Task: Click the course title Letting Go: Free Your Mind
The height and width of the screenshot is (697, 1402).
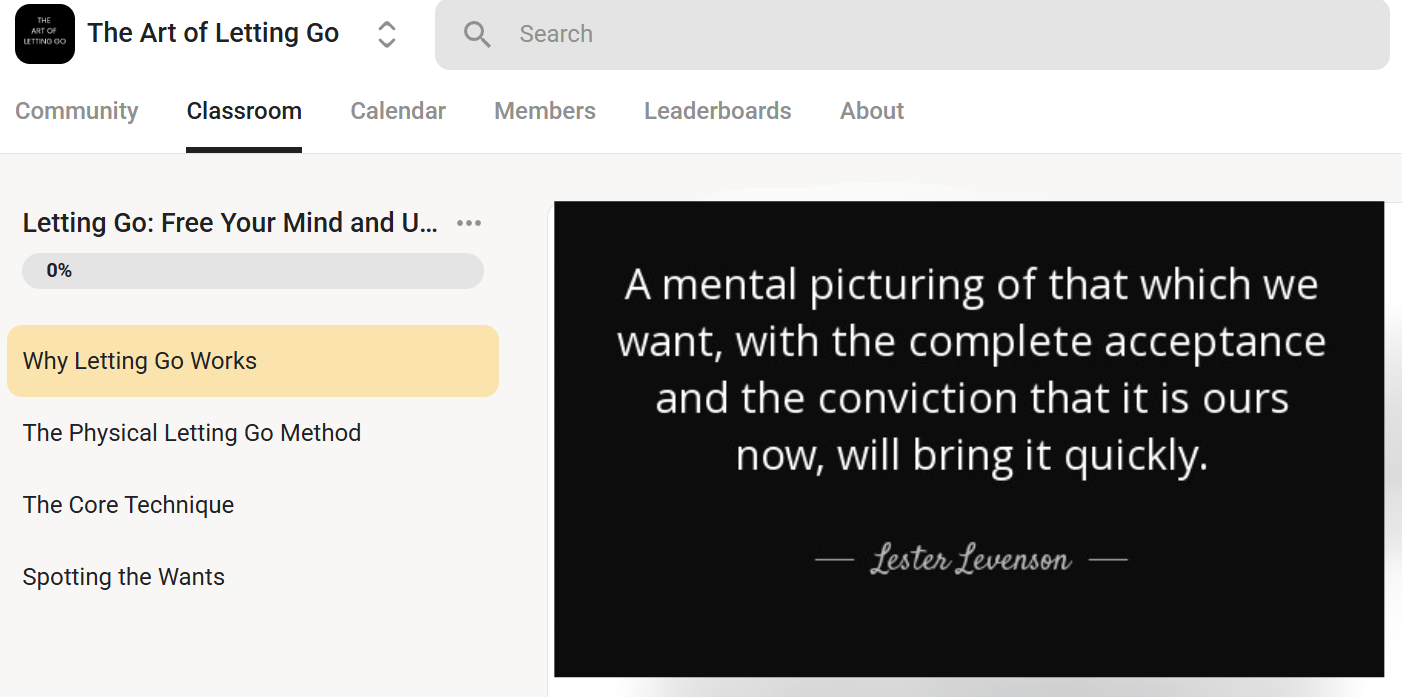Action: tap(230, 223)
